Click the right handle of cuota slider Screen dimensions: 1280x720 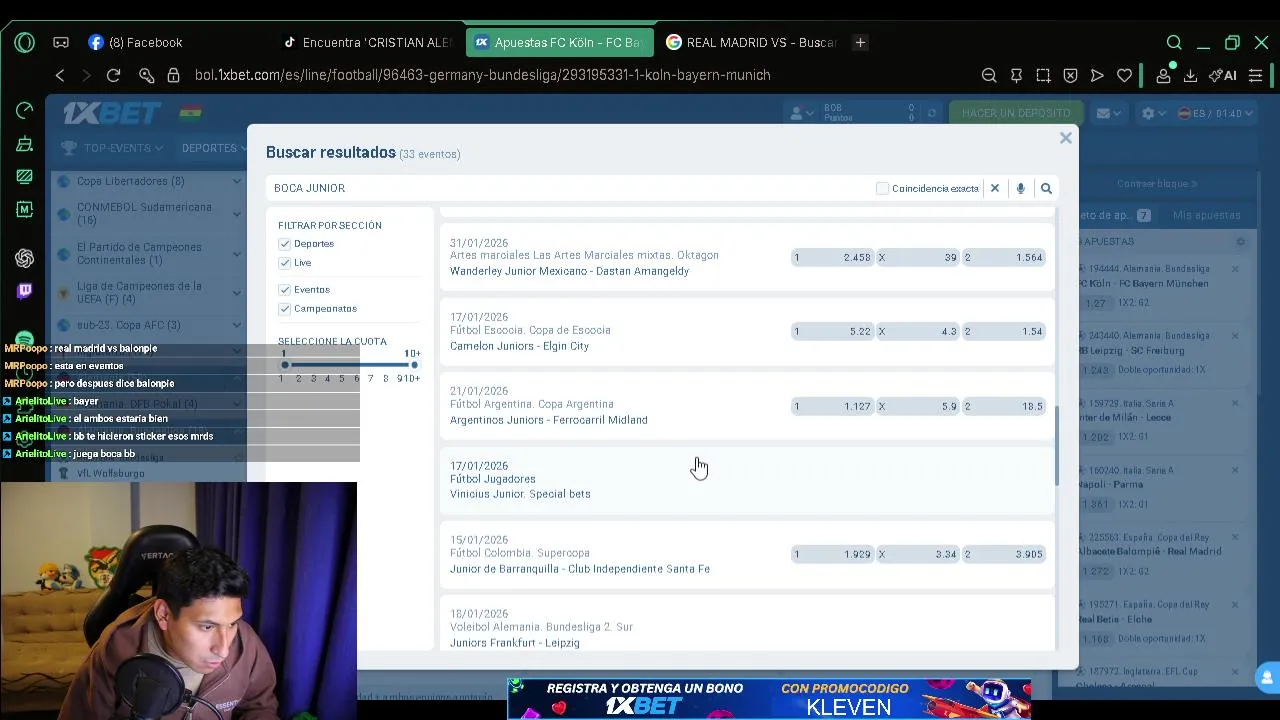tap(414, 365)
